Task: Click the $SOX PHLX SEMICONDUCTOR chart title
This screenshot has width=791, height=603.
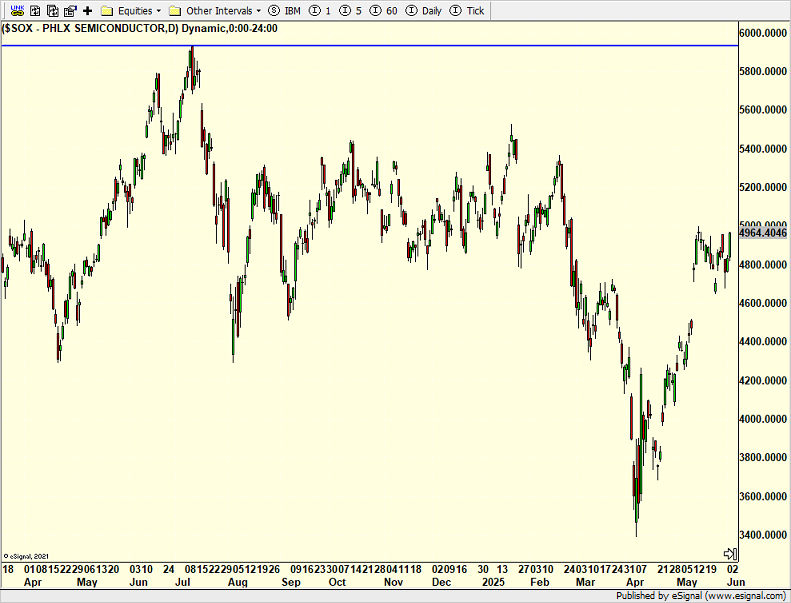Action: [140, 28]
